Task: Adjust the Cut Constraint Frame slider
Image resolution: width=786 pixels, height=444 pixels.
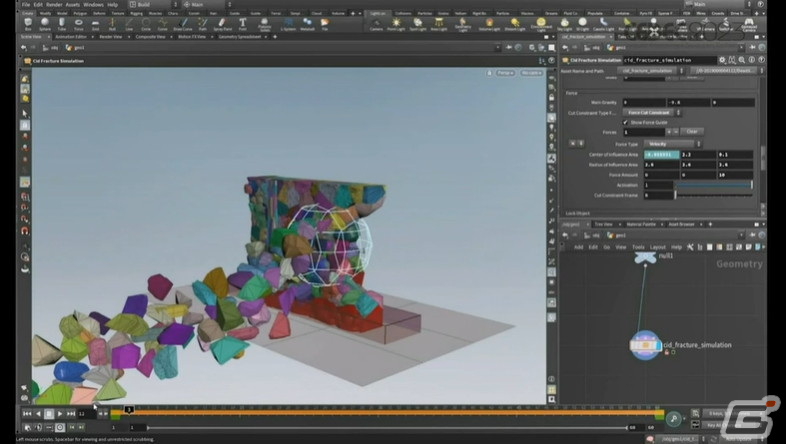Action: (x=714, y=195)
